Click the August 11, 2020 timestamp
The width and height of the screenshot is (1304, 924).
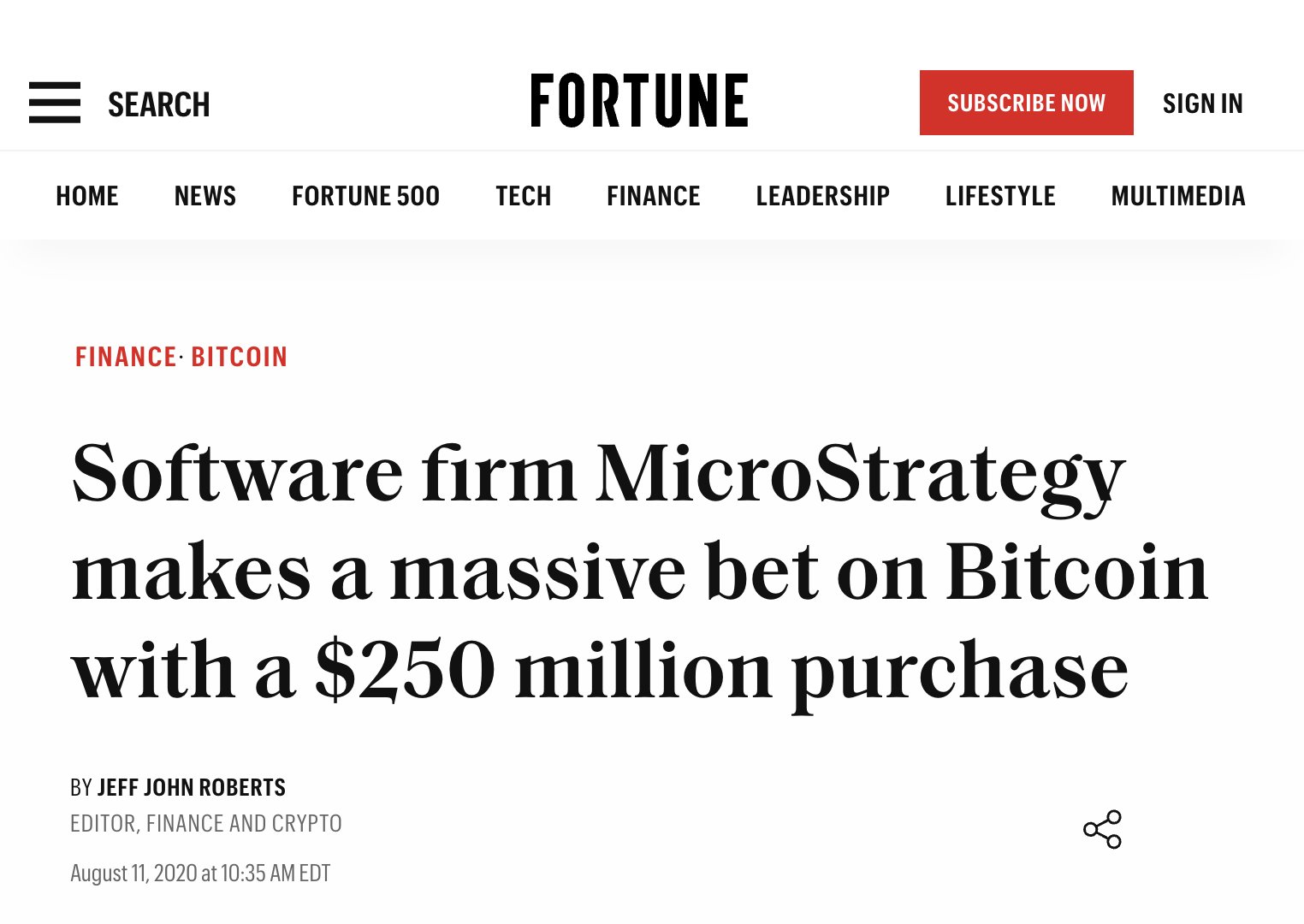[200, 874]
